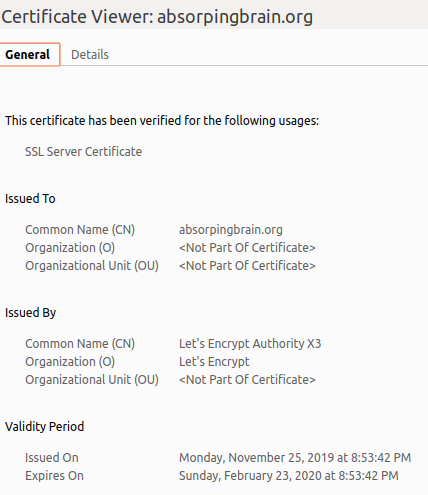
Task: Click the SSL Server Certificate usage entry
Action: [84, 152]
